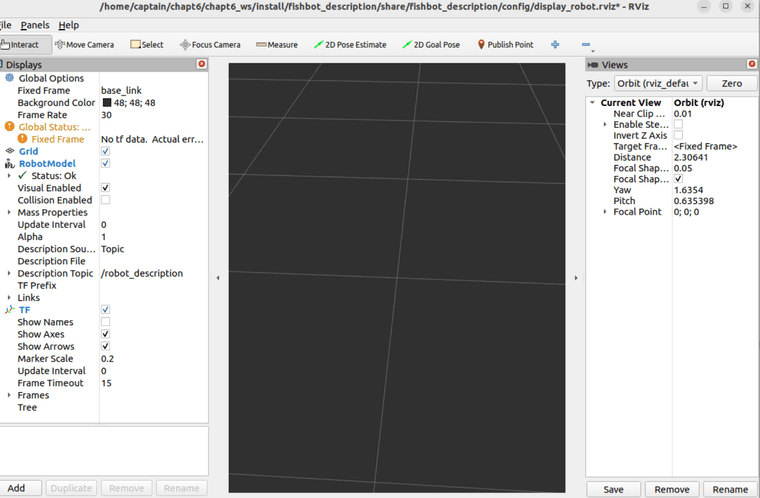Viewport: 760px width, 498px height.
Task: Open the Panels menu
Action: click(35, 25)
